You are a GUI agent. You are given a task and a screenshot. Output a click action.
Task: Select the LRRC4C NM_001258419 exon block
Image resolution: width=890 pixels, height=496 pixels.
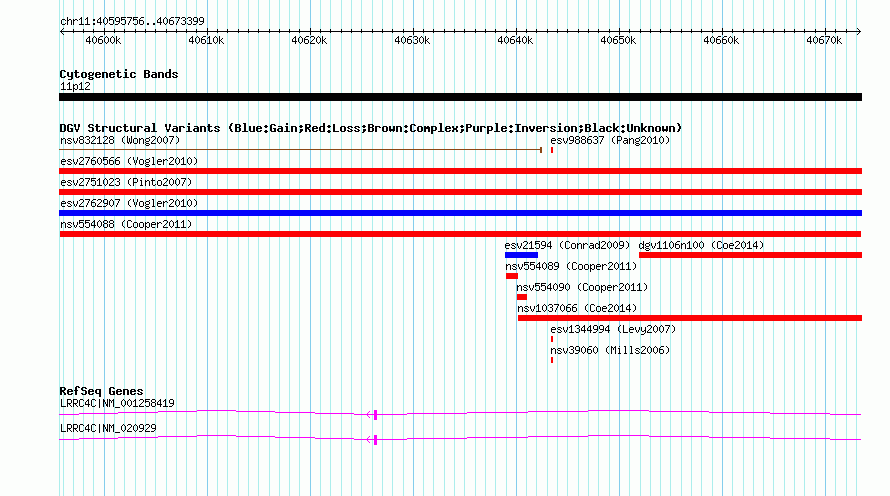pos(375,415)
